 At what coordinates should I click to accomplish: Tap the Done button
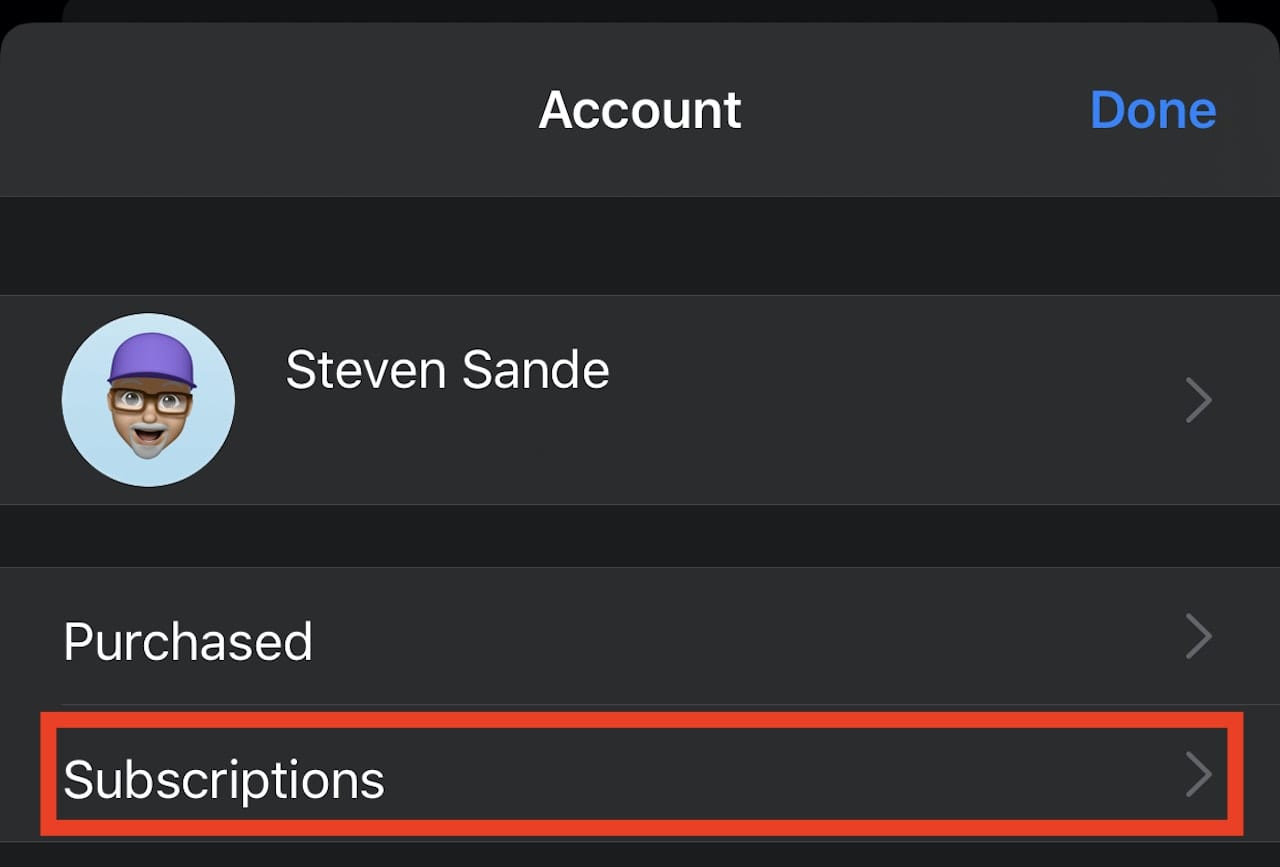point(1152,110)
